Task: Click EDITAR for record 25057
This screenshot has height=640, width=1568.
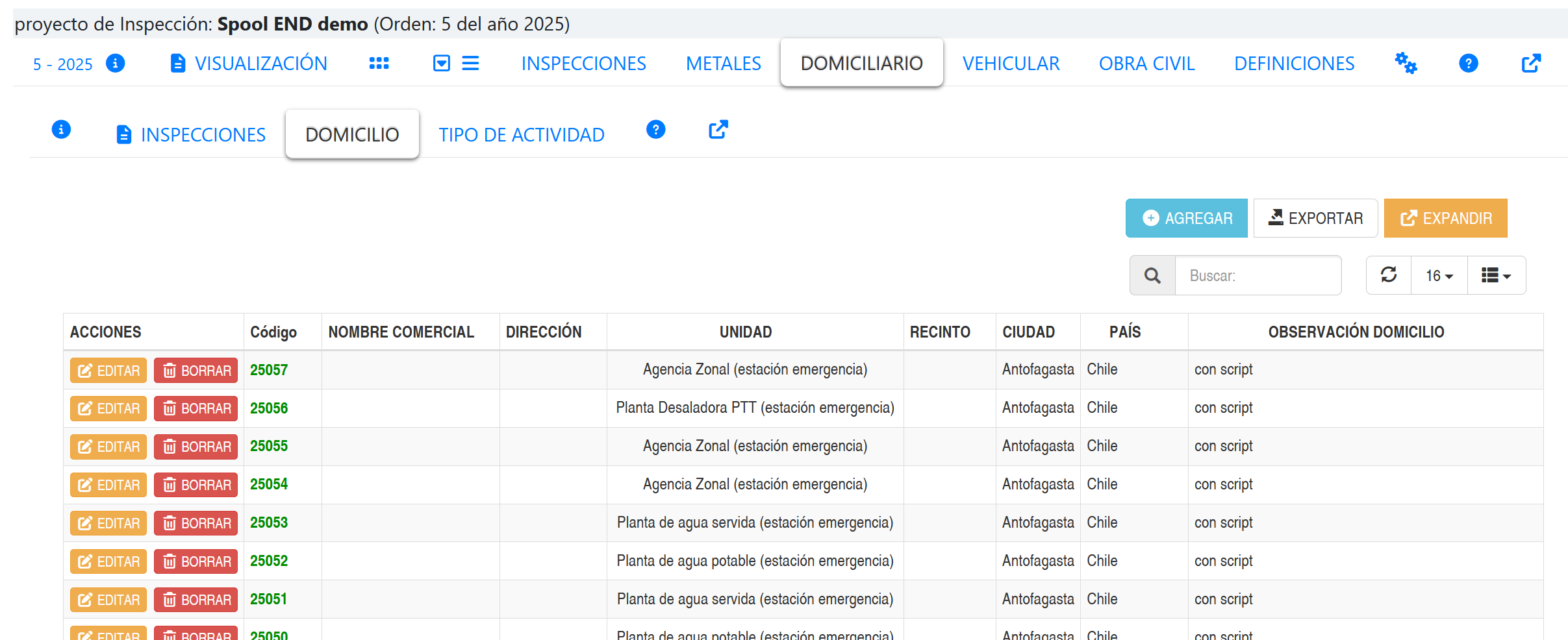Action: coord(108,371)
